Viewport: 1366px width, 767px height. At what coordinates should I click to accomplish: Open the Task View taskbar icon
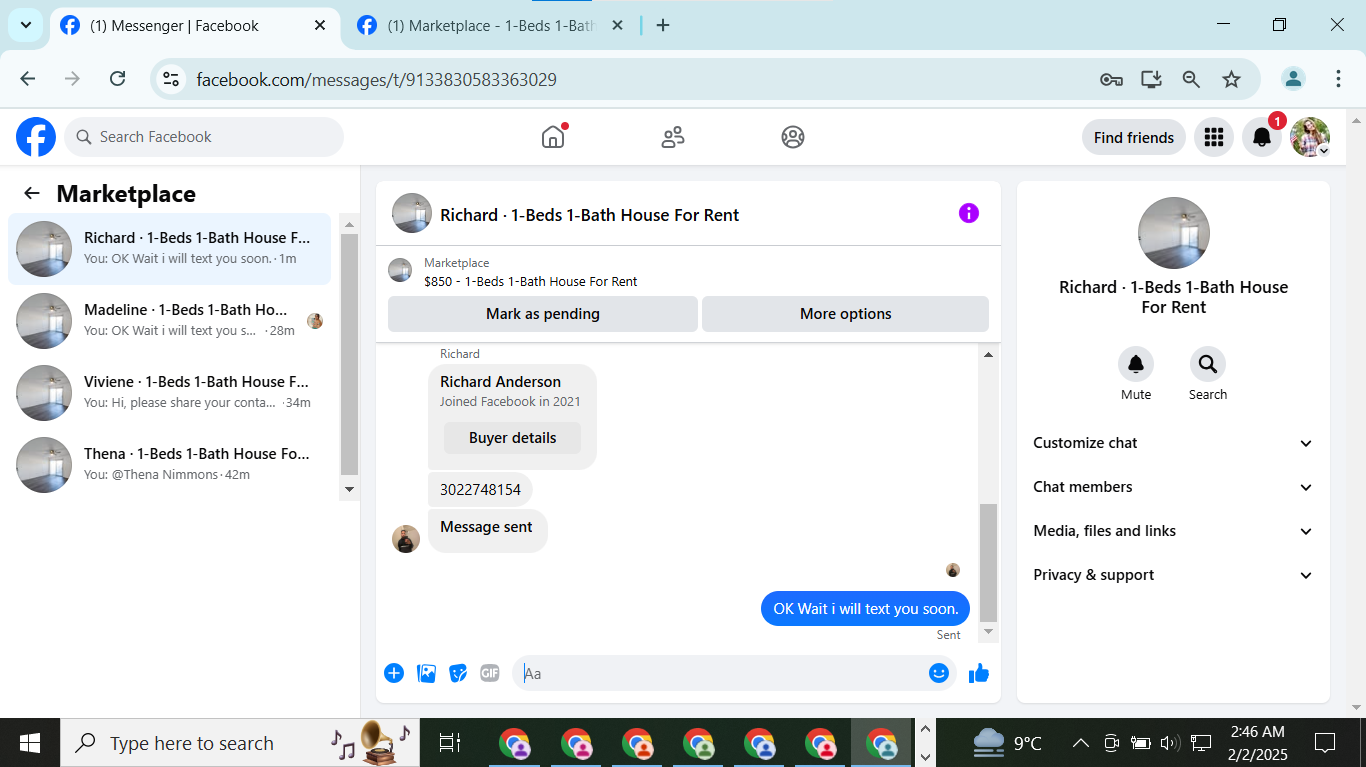(450, 743)
